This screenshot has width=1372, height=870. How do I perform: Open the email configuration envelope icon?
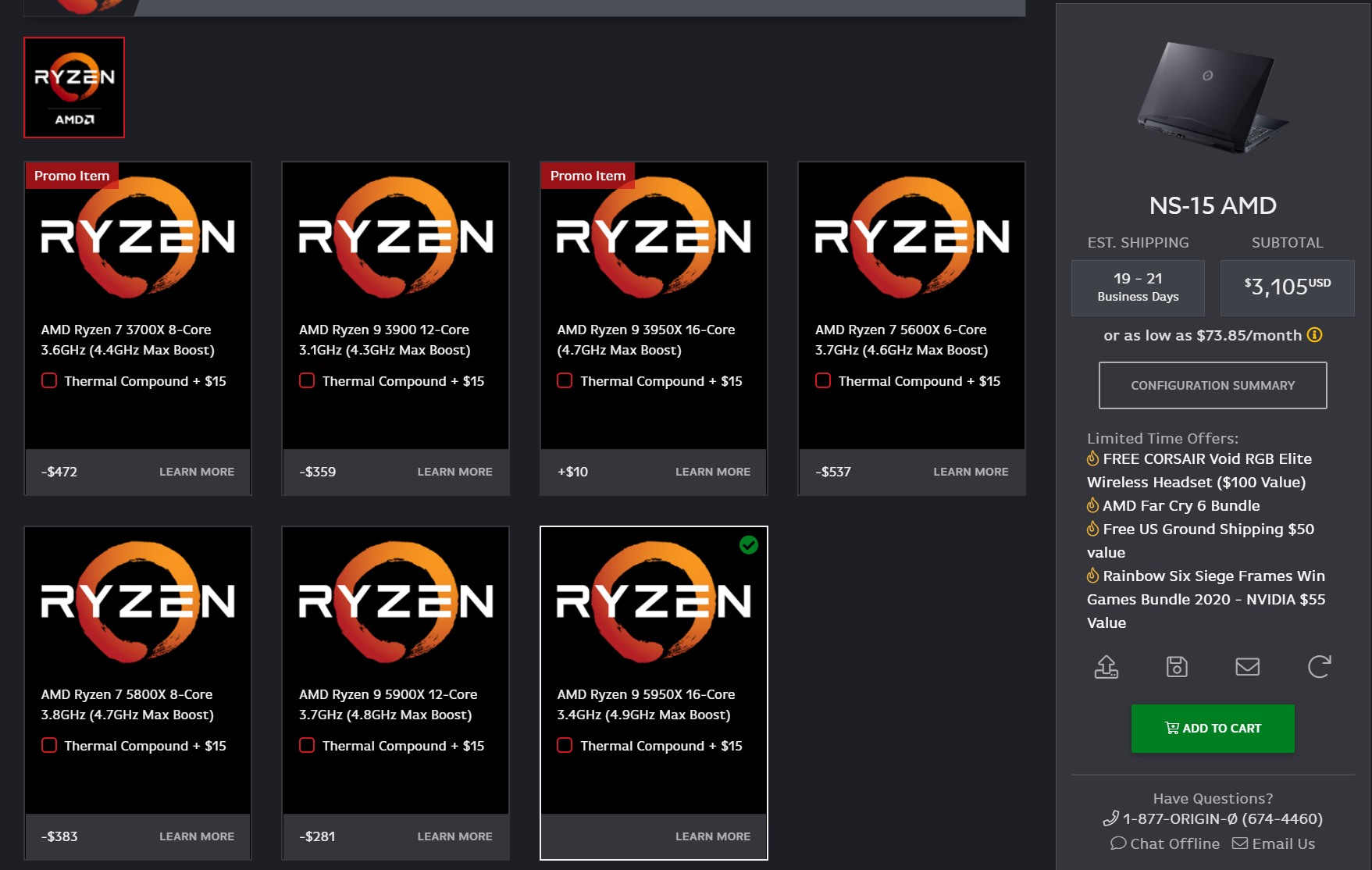1247,666
